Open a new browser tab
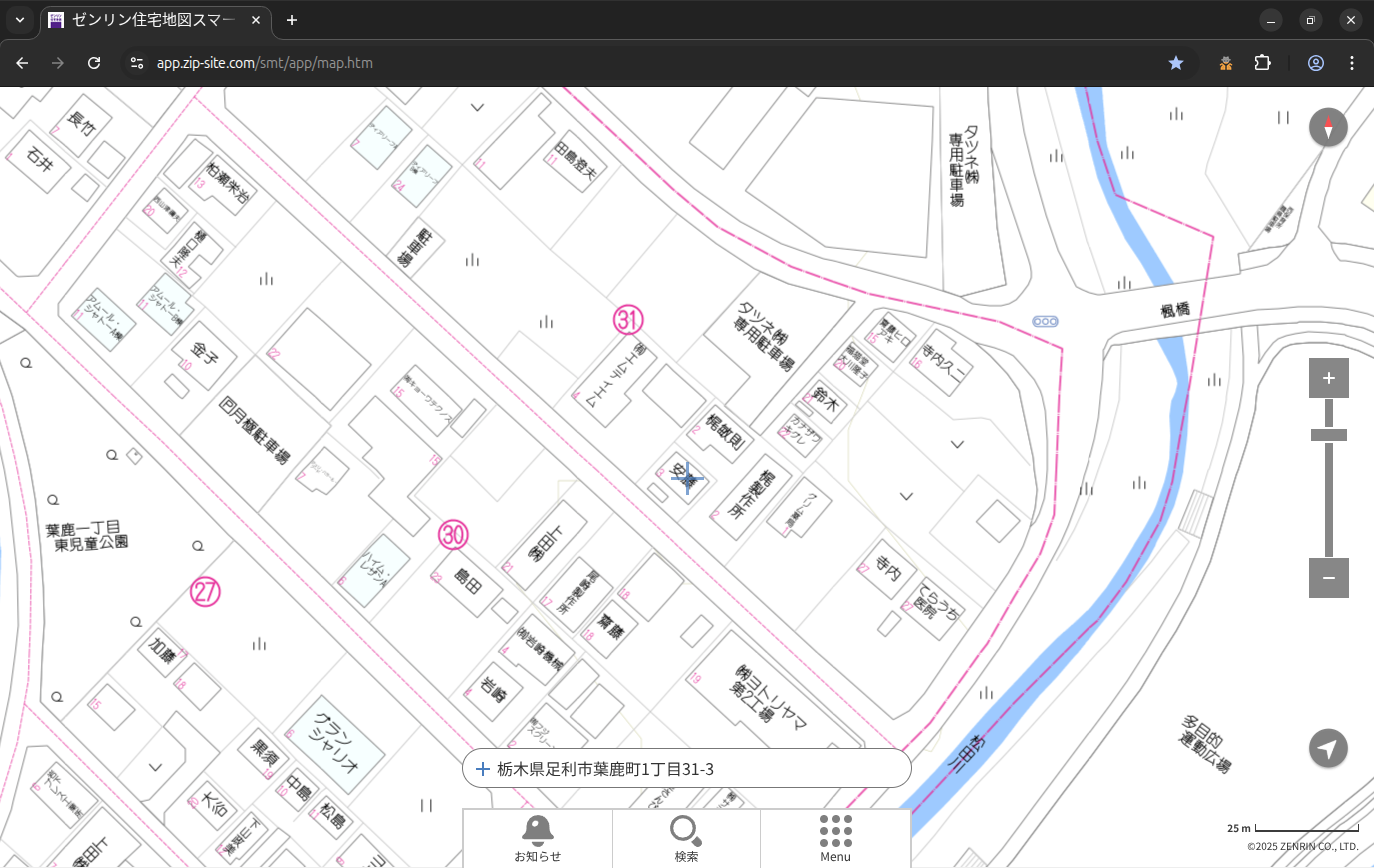 [291, 20]
